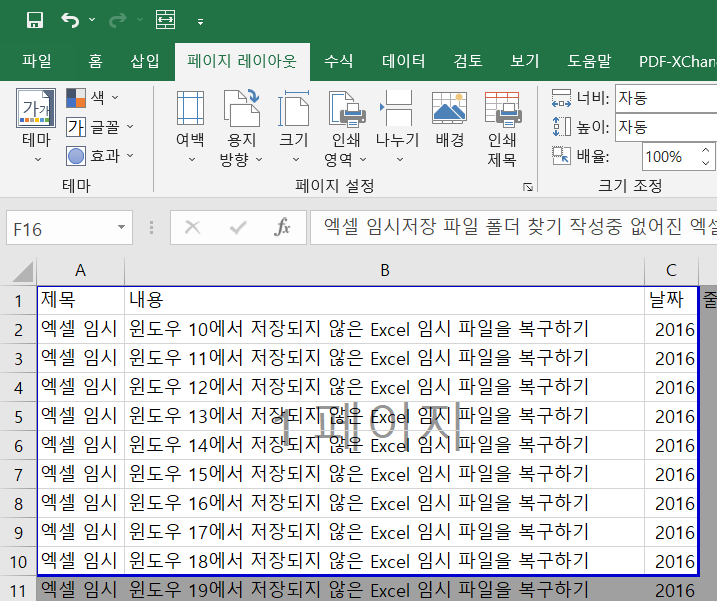The image size is (717, 601).
Task: Select the 페이지 레이아웃 tab
Action: tap(242, 61)
